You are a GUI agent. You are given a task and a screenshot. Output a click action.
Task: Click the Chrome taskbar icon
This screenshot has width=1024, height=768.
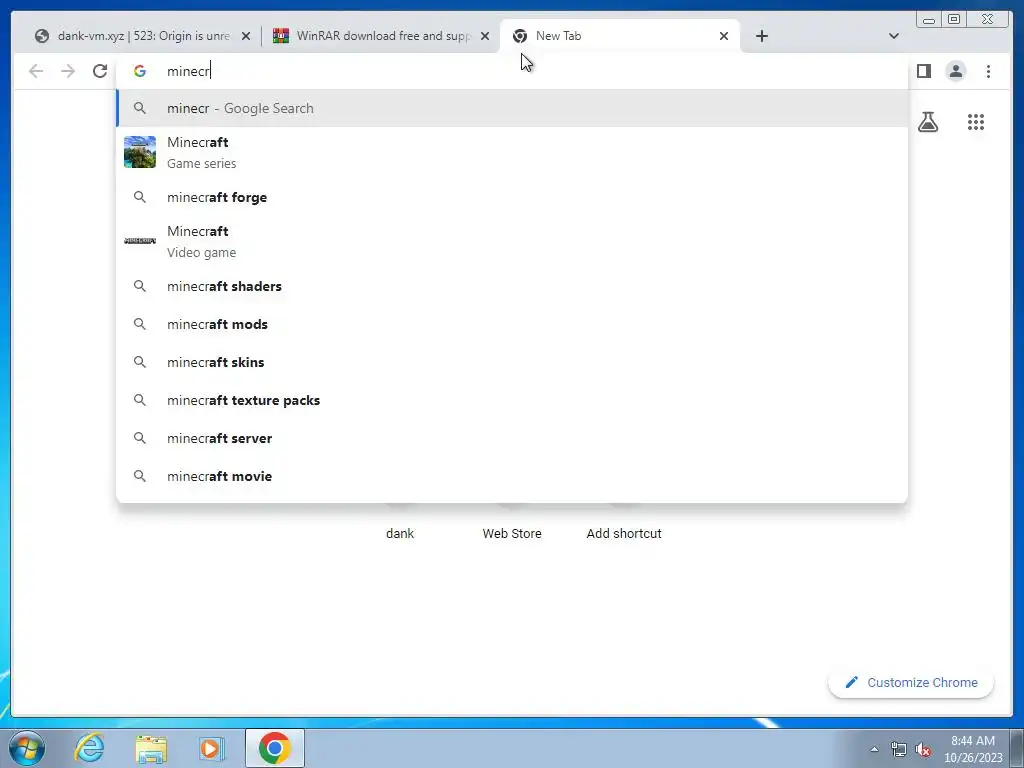pyautogui.click(x=275, y=748)
